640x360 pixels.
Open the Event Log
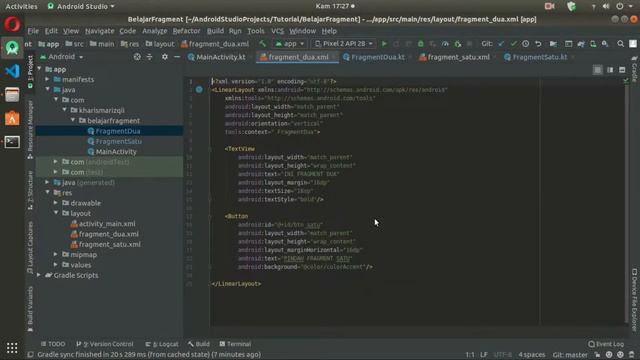point(606,344)
